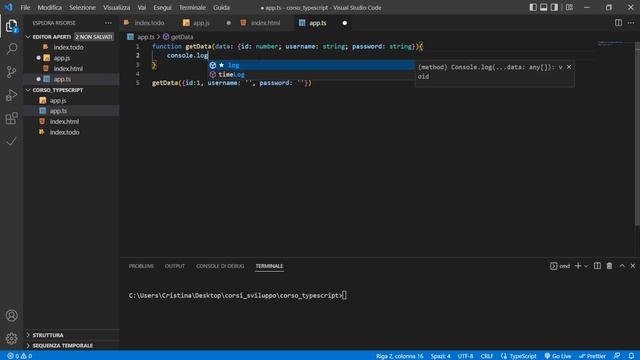Kill terminal with trash icon

[609, 266]
